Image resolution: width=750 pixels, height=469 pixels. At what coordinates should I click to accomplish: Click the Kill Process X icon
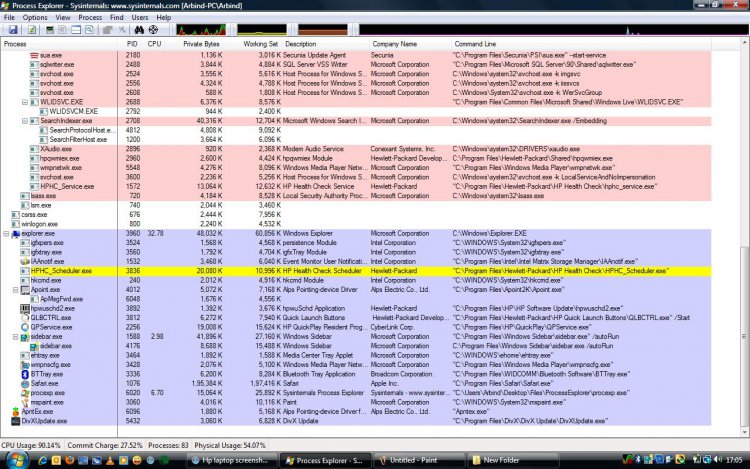click(122, 30)
